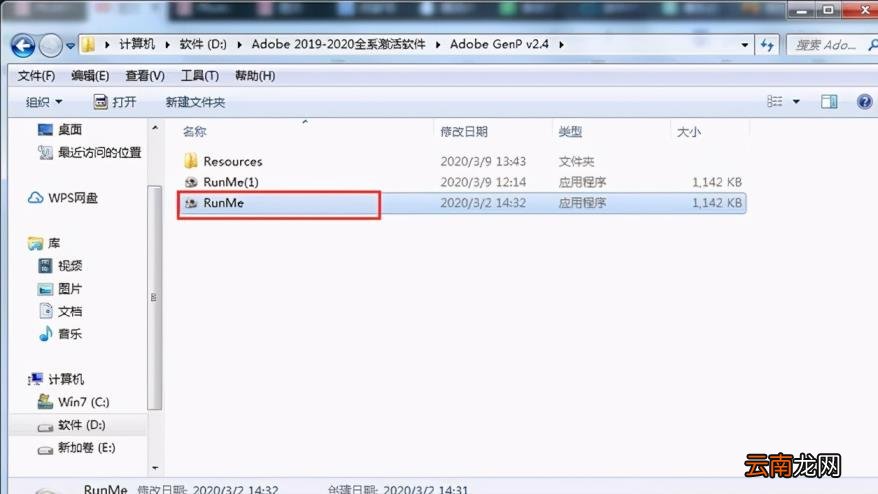Open the 查看(V) menu

point(144,76)
